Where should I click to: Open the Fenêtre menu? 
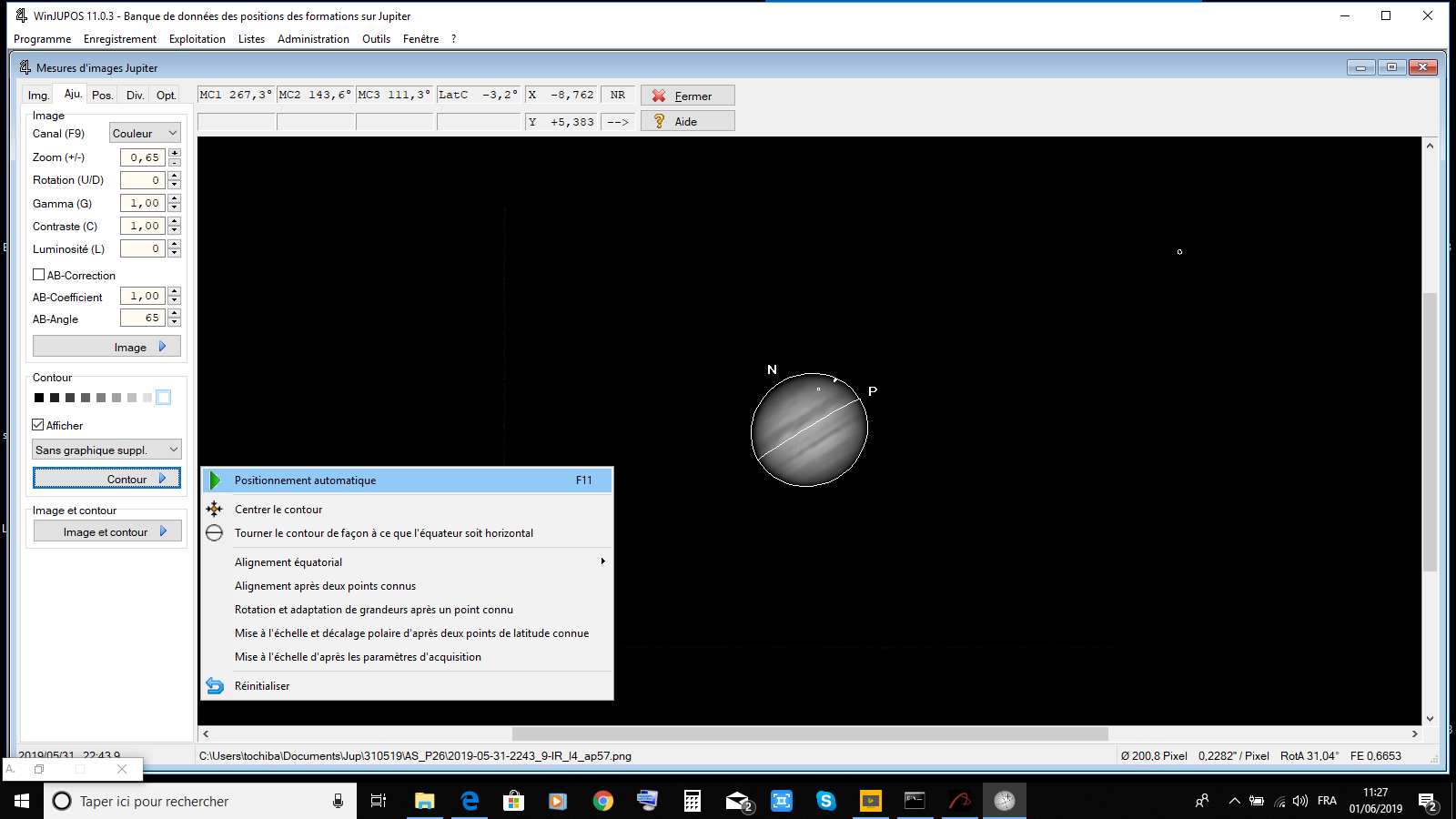point(420,39)
